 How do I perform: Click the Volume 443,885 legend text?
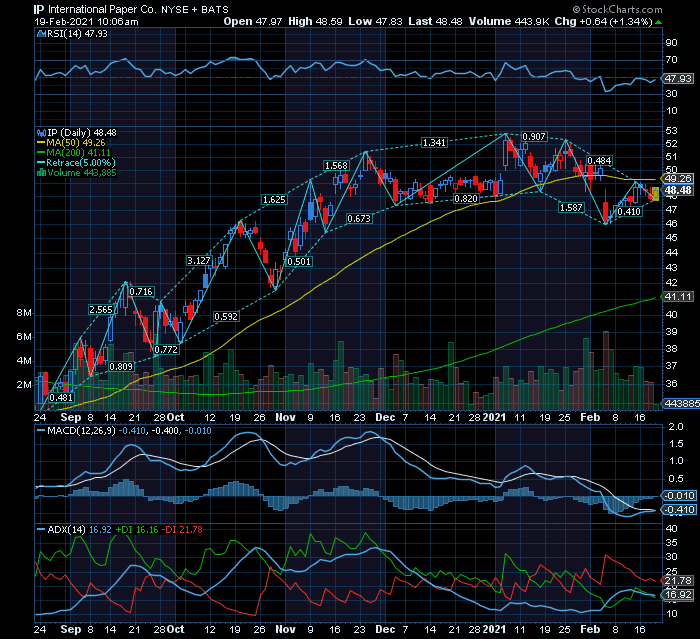pos(82,173)
